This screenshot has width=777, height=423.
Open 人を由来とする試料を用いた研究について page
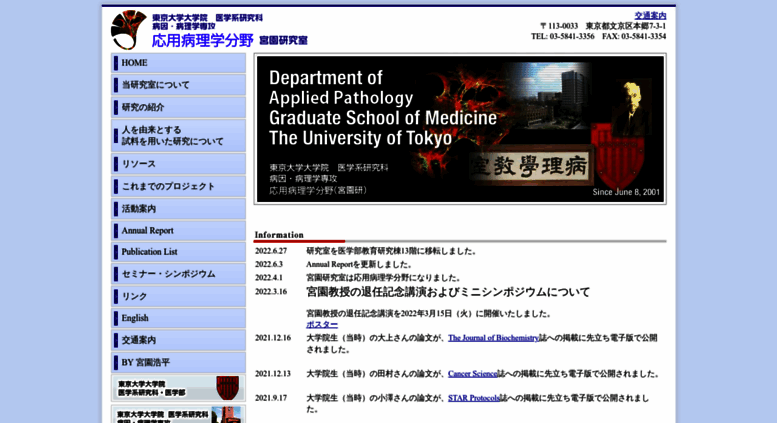178,136
